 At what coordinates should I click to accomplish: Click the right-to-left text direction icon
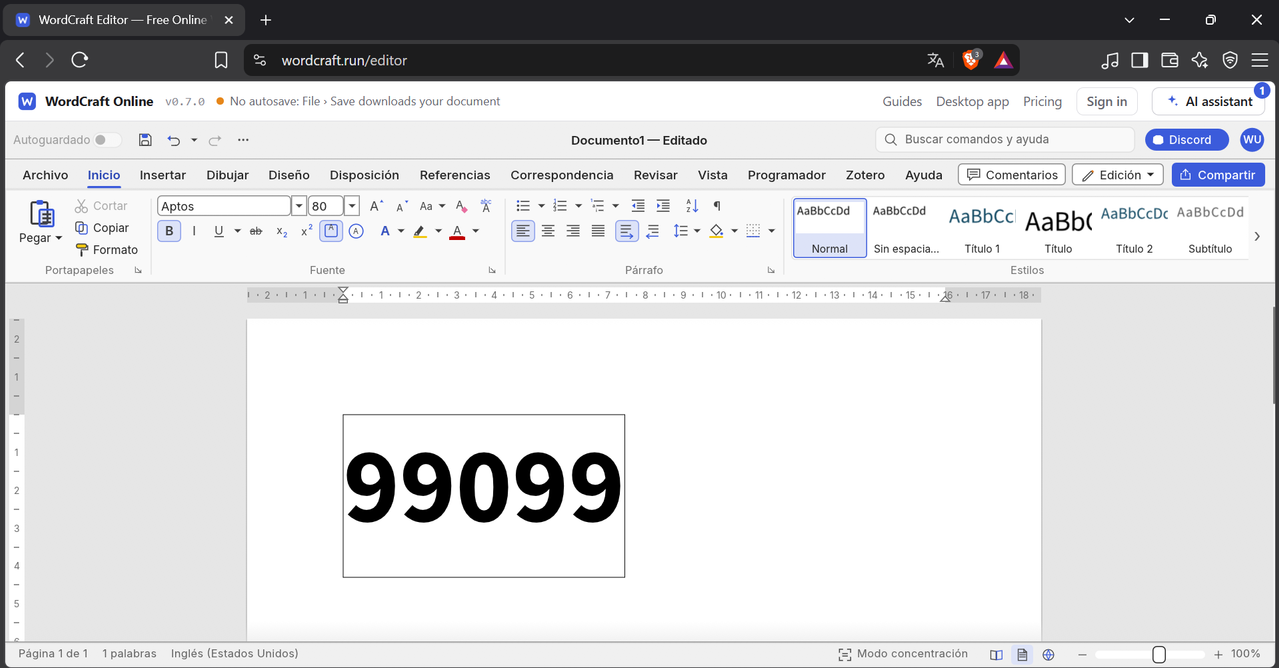click(x=652, y=231)
